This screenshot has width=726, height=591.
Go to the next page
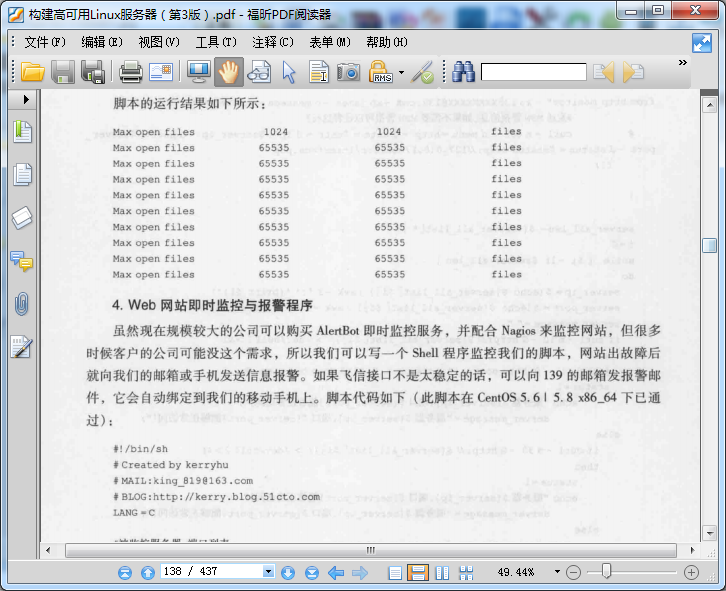pyautogui.click(x=288, y=573)
